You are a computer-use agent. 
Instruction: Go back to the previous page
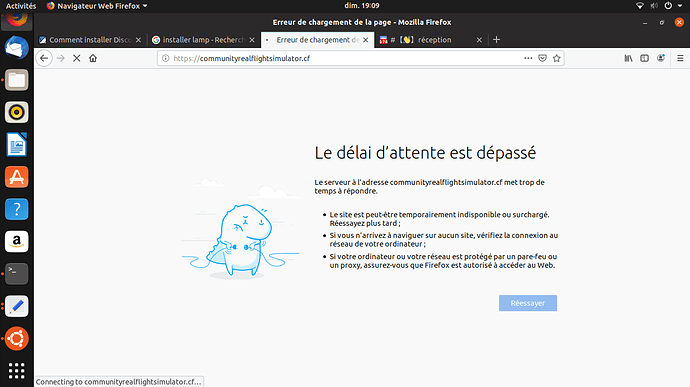[x=44, y=58]
